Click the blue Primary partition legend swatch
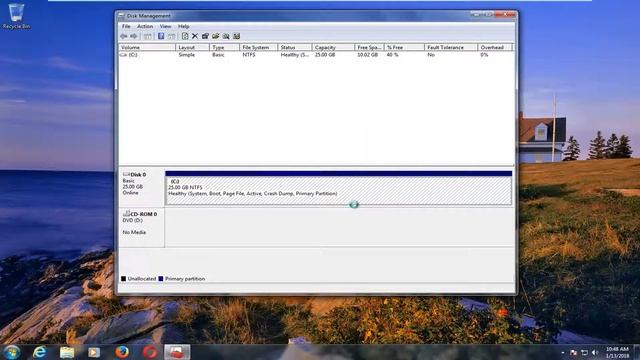This screenshot has width=640, height=360. tap(161, 279)
